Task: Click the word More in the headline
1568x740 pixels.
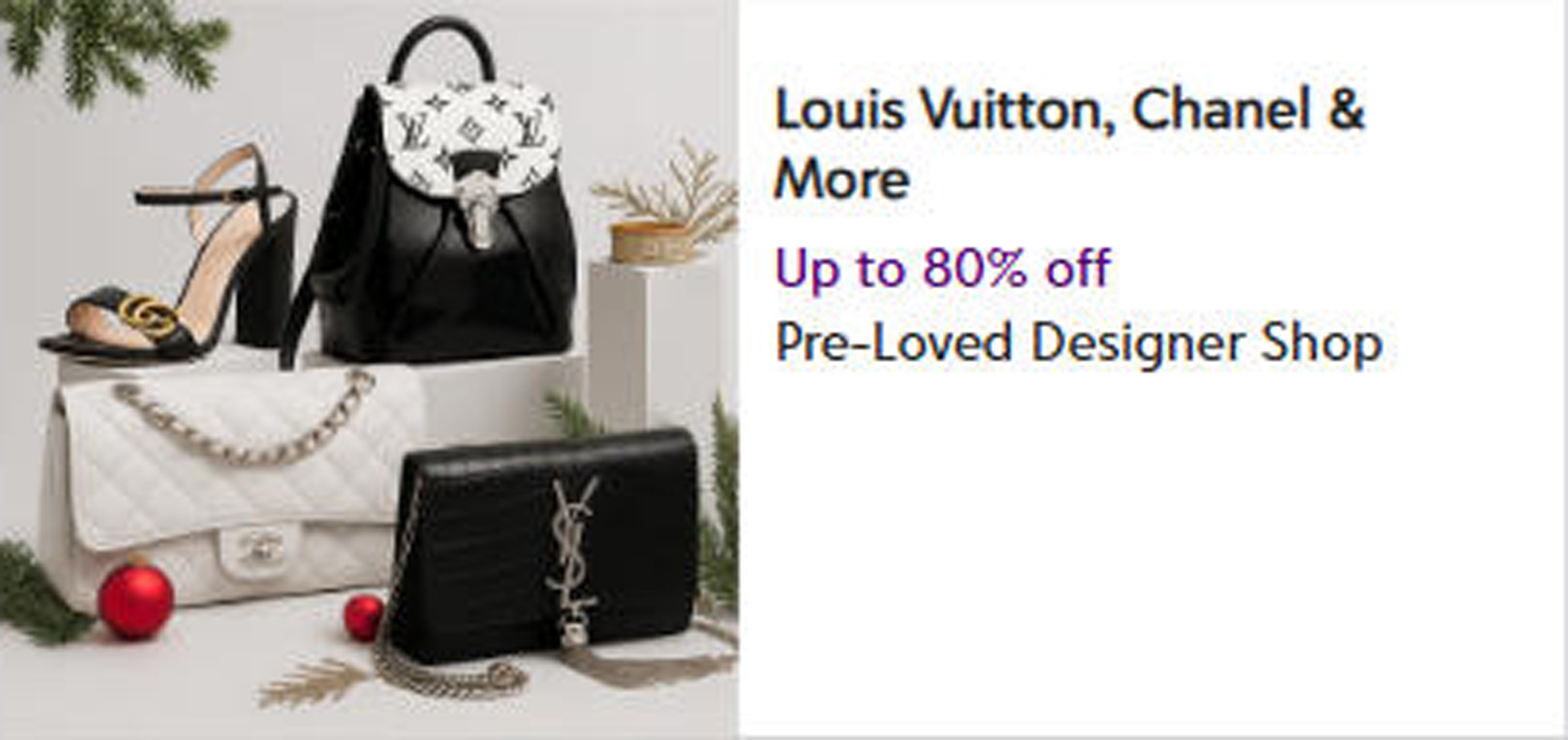Action: tap(842, 180)
